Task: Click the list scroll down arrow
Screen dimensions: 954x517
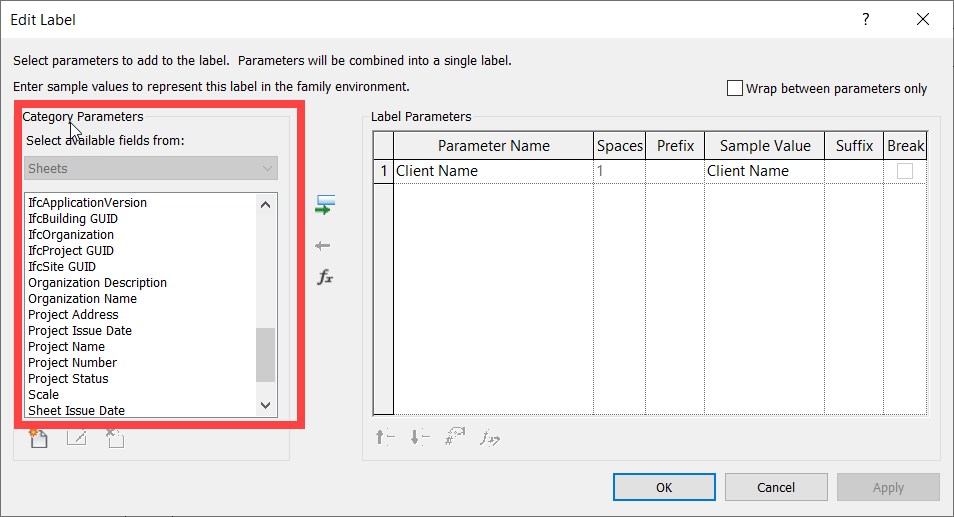Action: pyautogui.click(x=265, y=405)
